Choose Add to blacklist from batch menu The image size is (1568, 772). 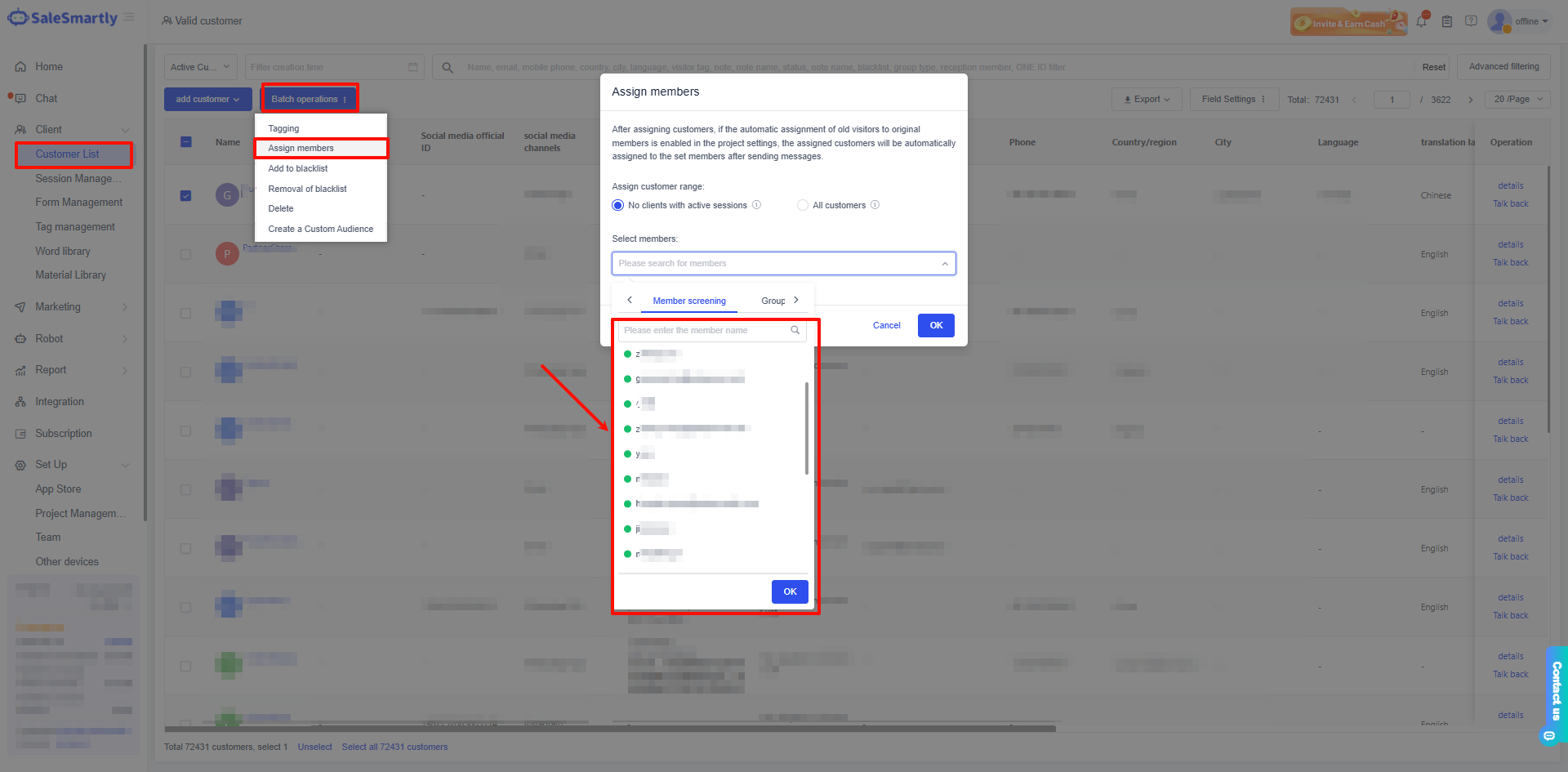(298, 168)
